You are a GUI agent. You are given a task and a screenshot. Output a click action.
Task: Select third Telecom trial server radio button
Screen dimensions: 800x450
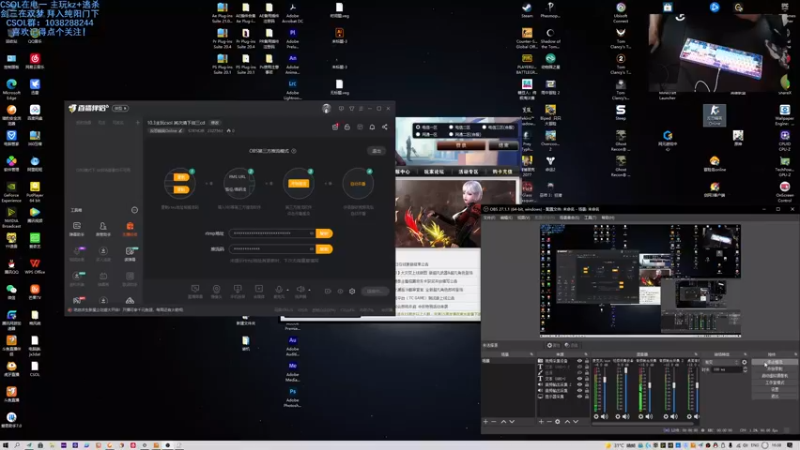(x=484, y=127)
